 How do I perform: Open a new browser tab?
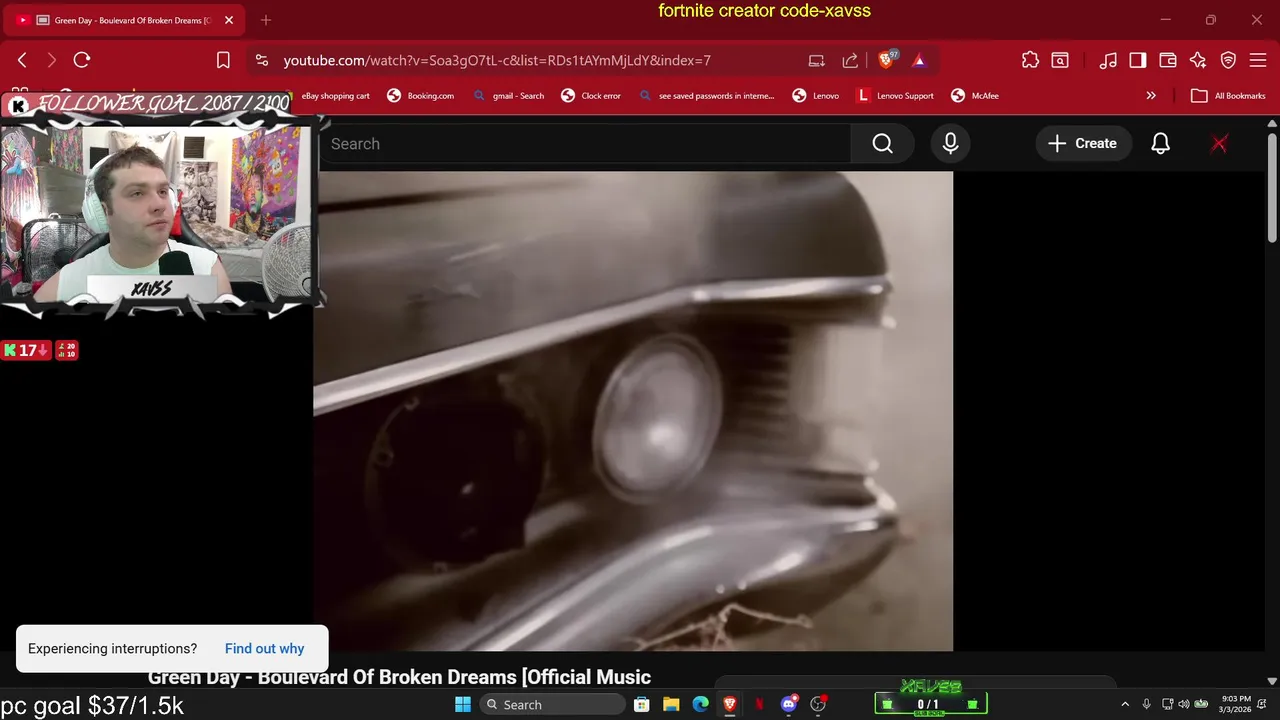[x=265, y=20]
